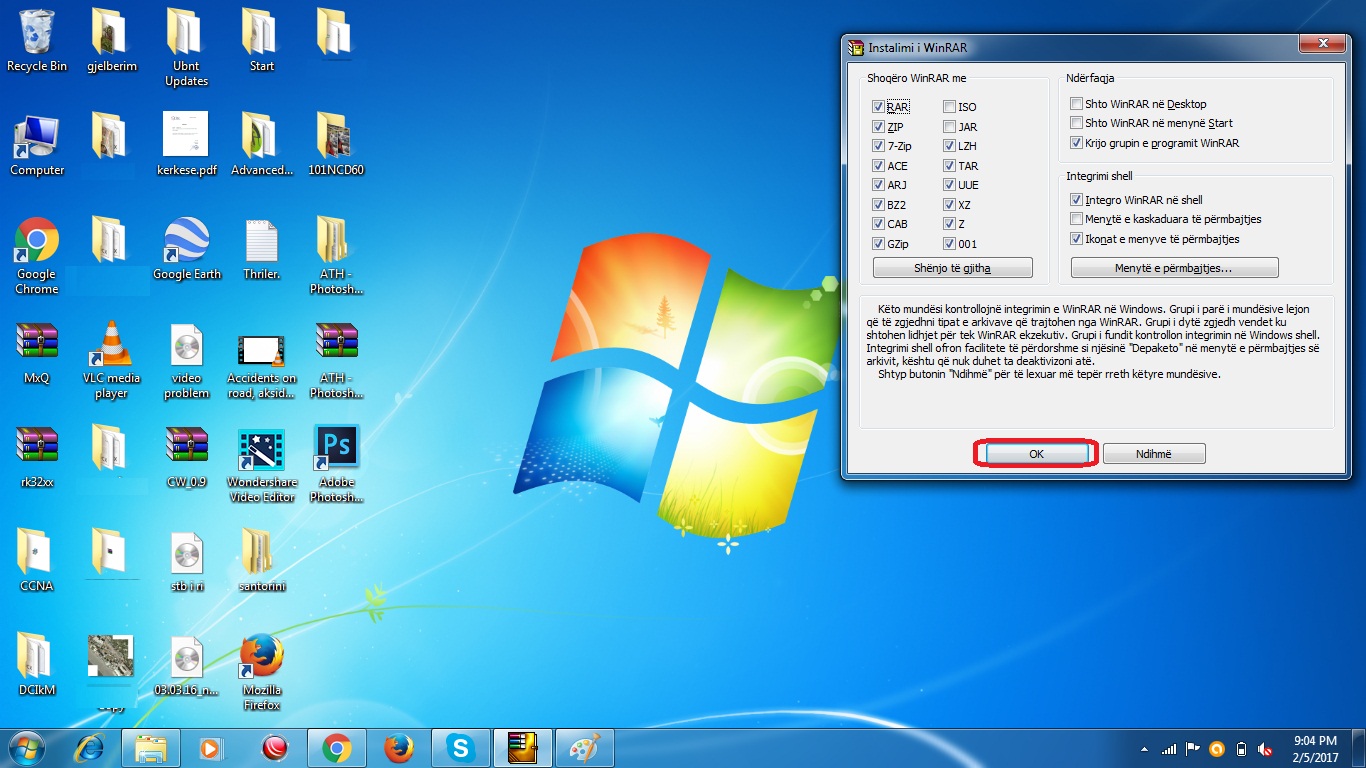Open the Menytë e përmbajtjes... button
The height and width of the screenshot is (768, 1366).
[1174, 268]
